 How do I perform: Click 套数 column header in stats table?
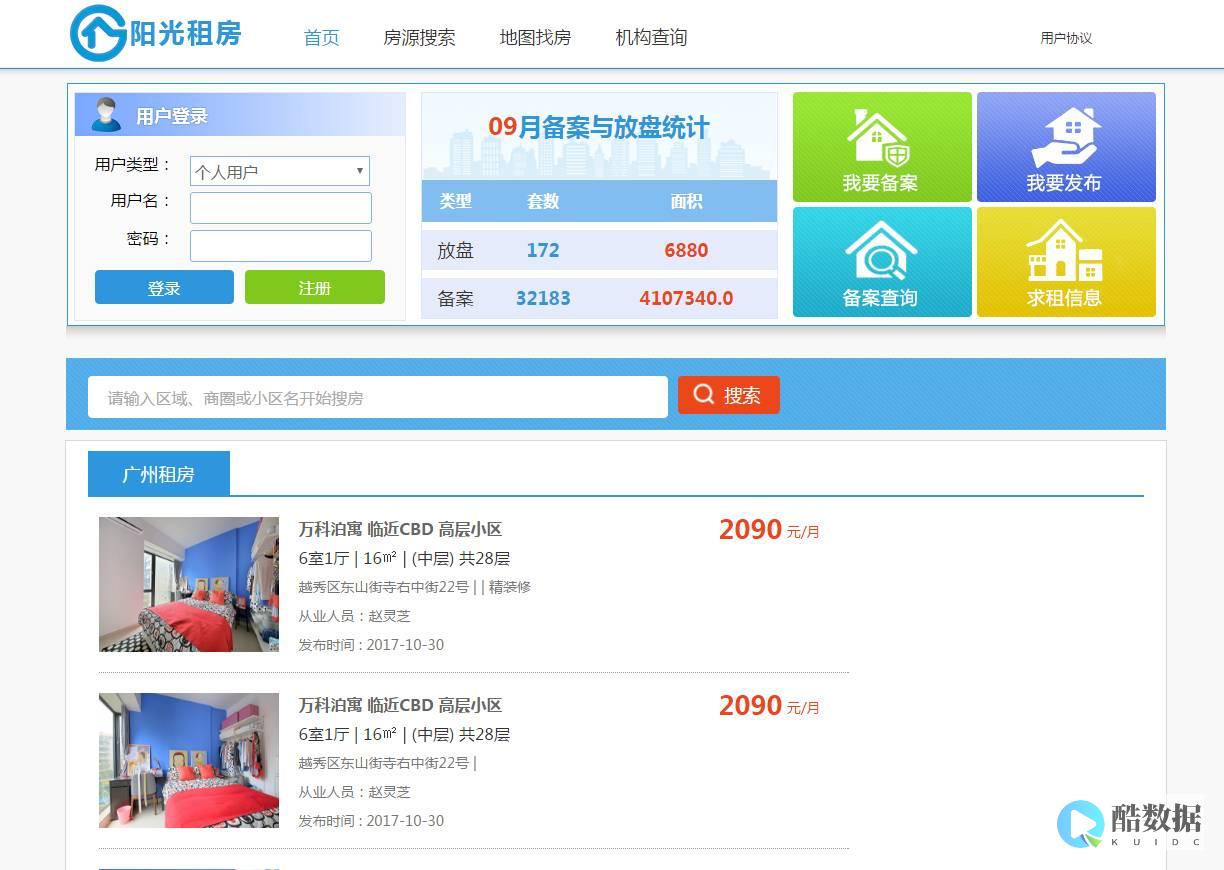click(x=543, y=201)
